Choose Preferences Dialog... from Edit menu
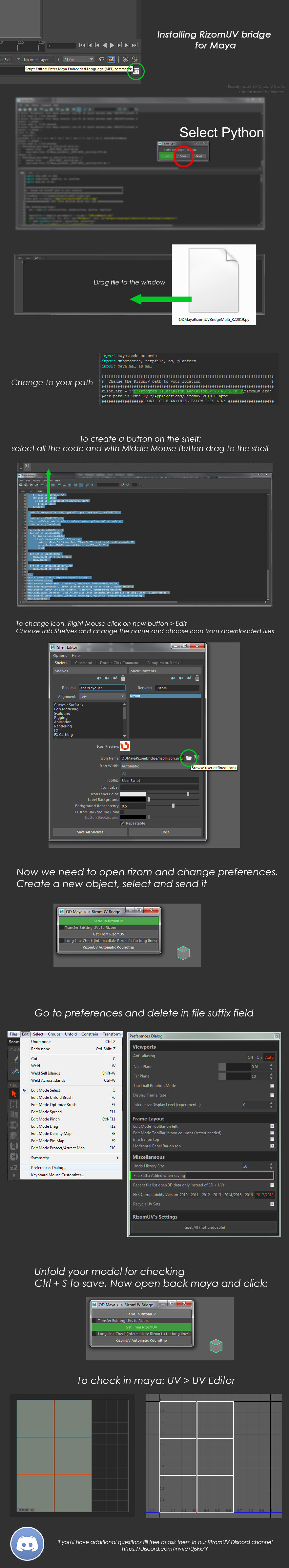The width and height of the screenshot is (289, 1568). click(49, 1167)
